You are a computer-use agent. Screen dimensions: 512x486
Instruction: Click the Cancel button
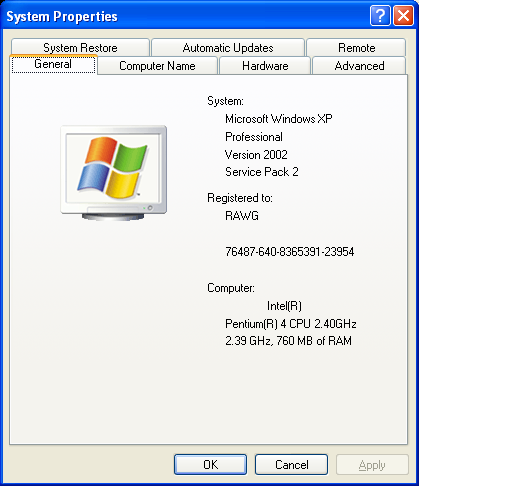coord(291,464)
